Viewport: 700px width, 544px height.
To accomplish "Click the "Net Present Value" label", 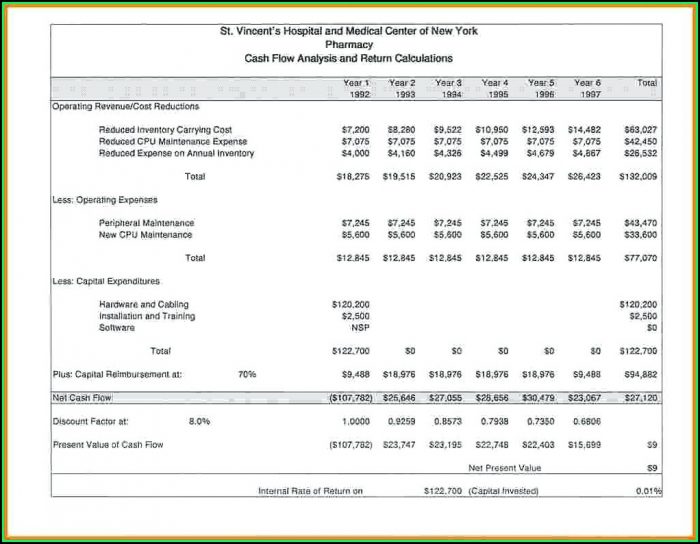I will [504, 468].
